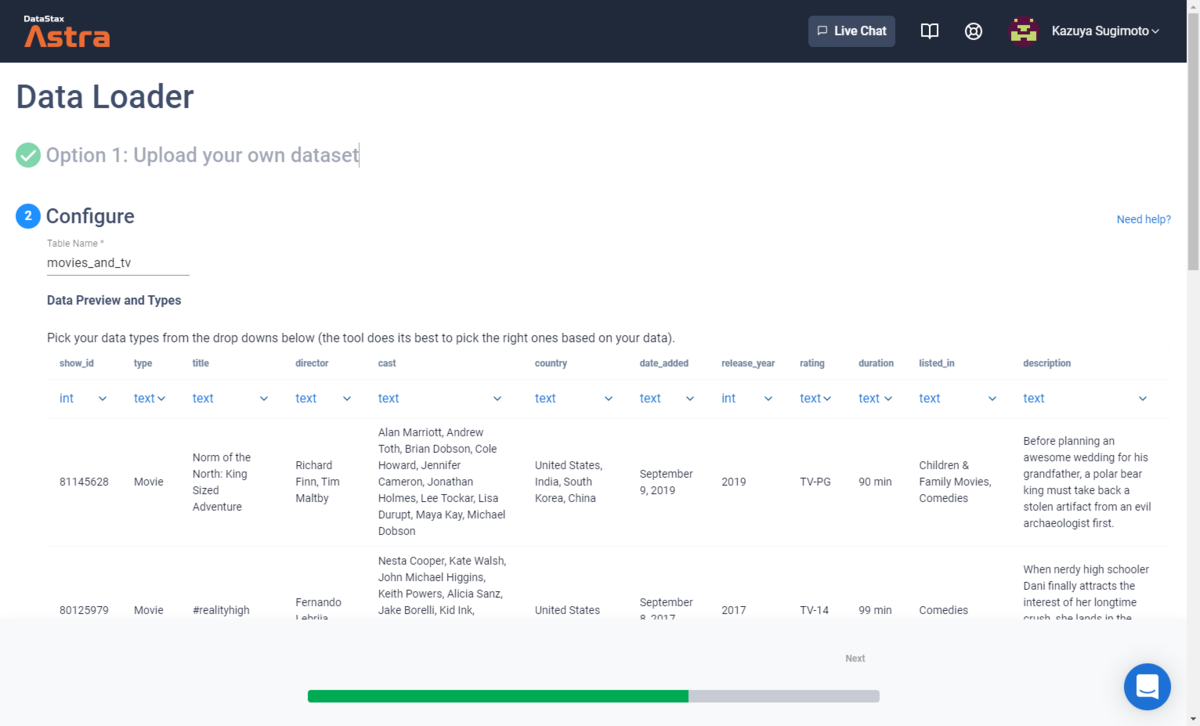
Task: Open date_added data type dropdown
Action: [667, 398]
